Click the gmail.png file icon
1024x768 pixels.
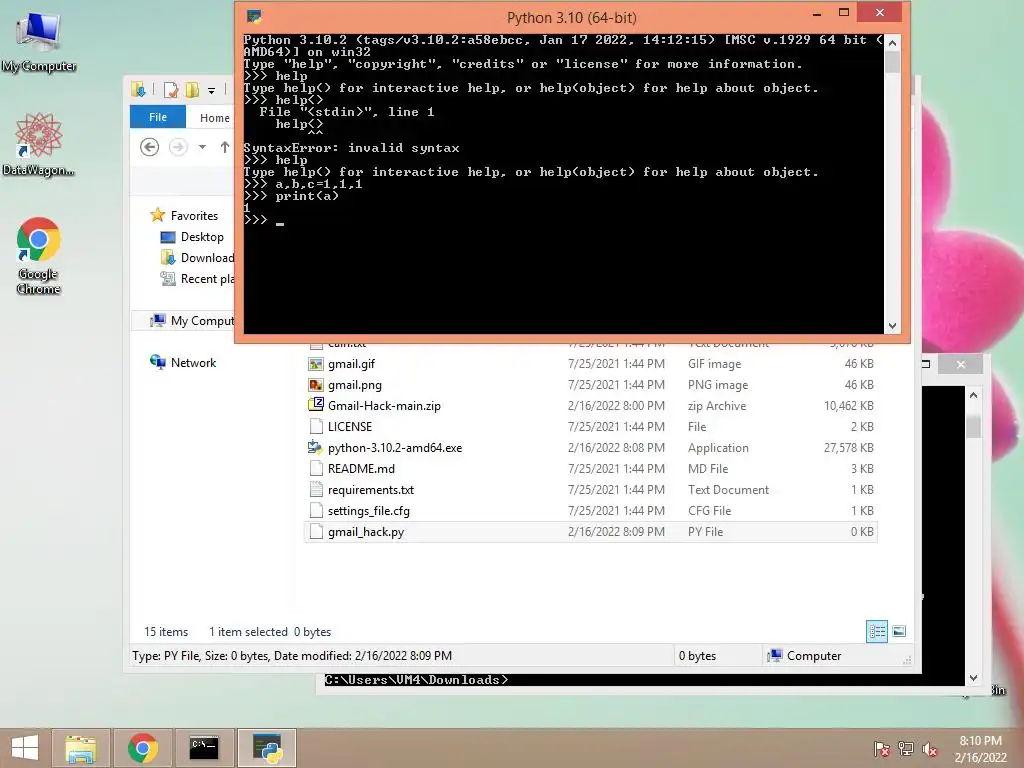316,385
